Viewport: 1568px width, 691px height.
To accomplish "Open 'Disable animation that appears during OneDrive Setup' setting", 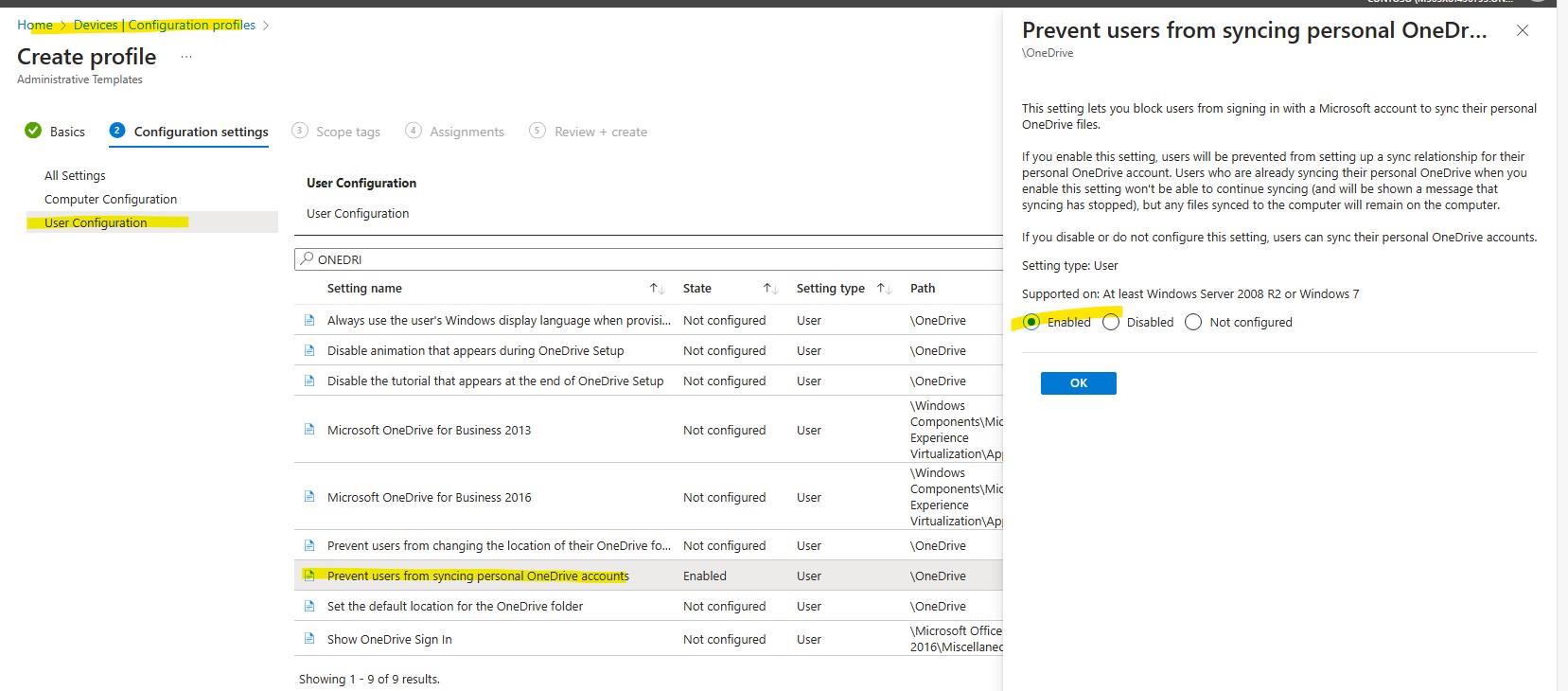I will (x=475, y=350).
